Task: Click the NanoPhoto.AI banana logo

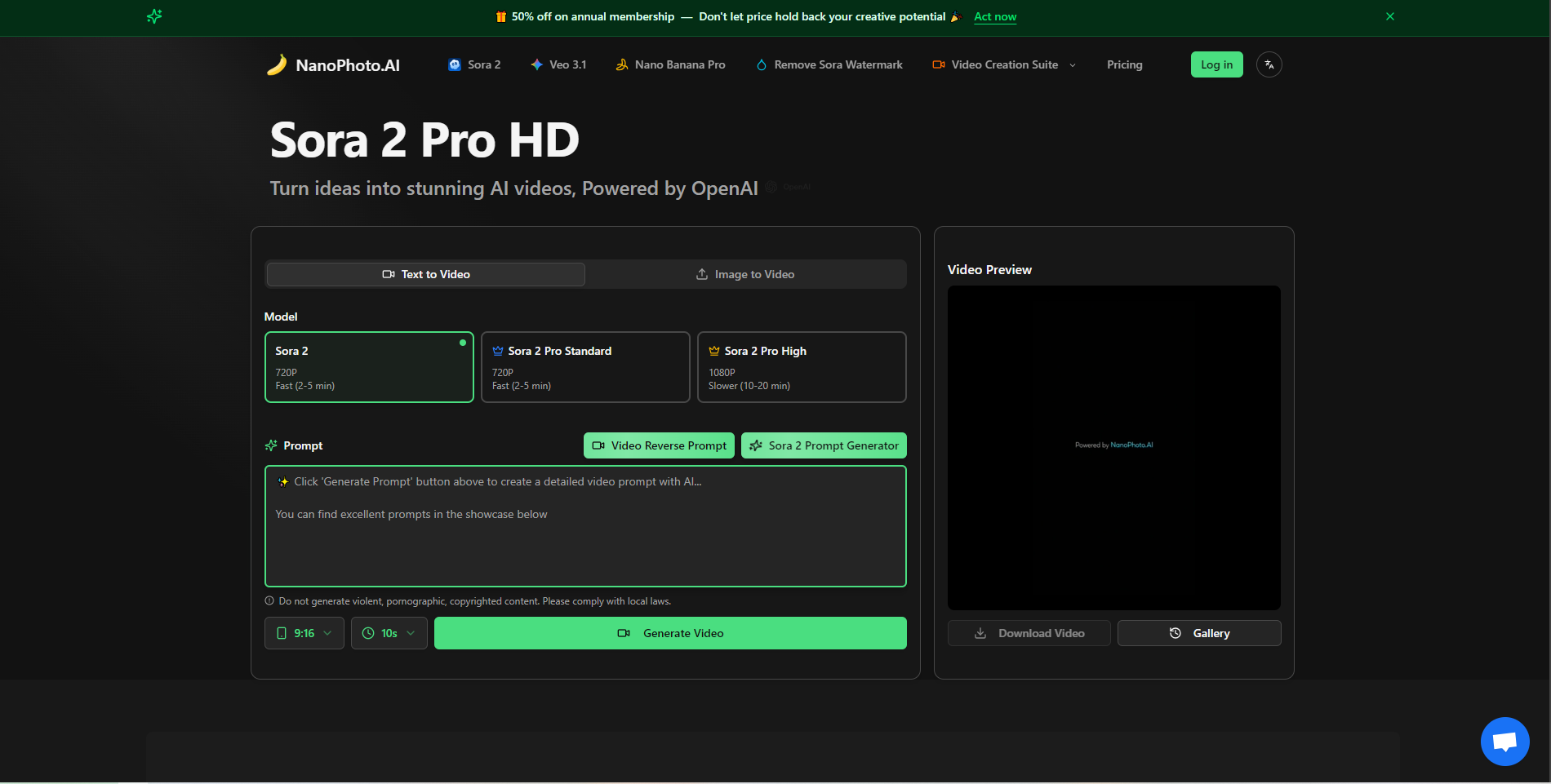Action: (278, 64)
